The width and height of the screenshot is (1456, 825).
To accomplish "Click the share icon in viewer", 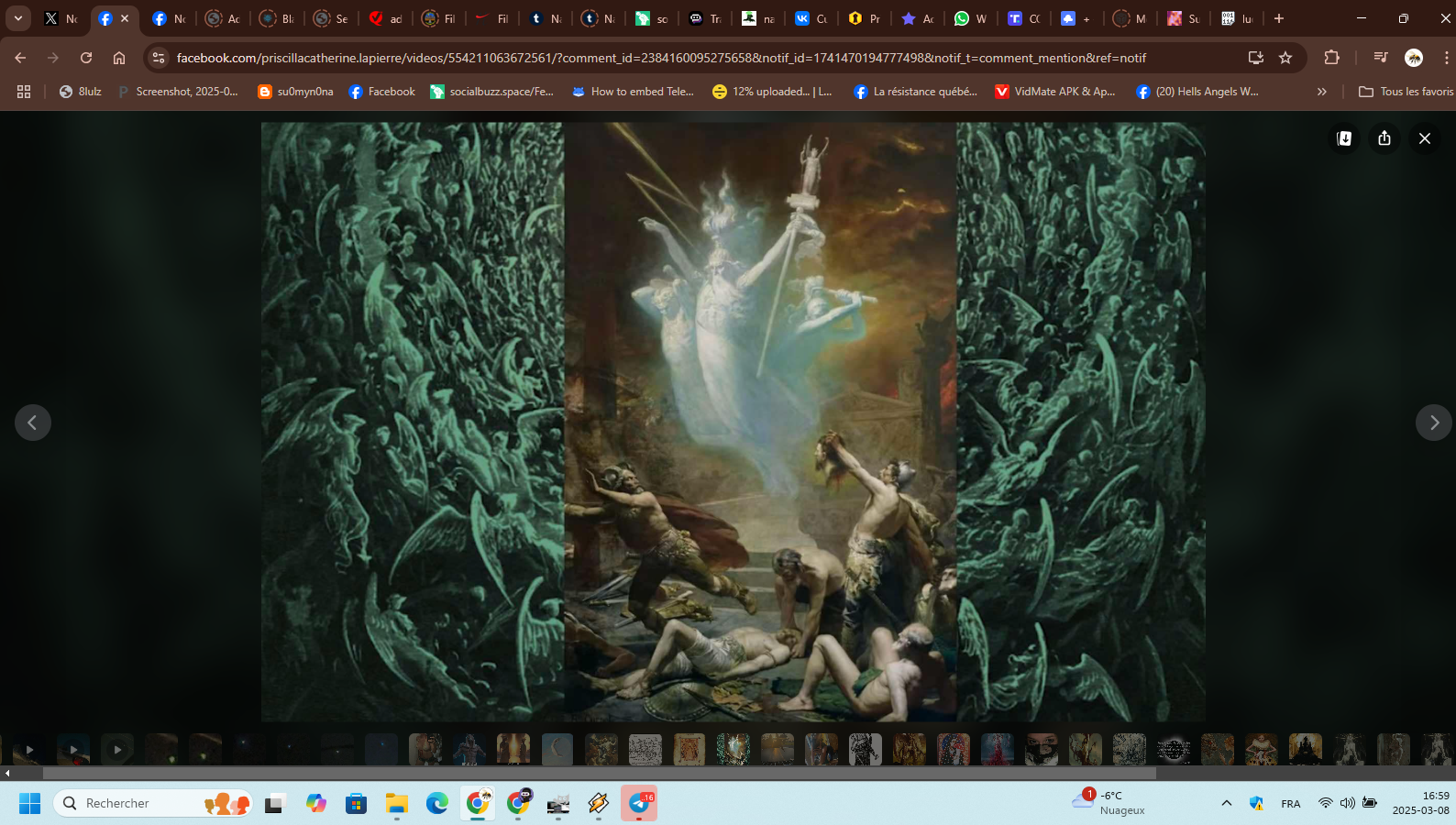I will (x=1384, y=138).
